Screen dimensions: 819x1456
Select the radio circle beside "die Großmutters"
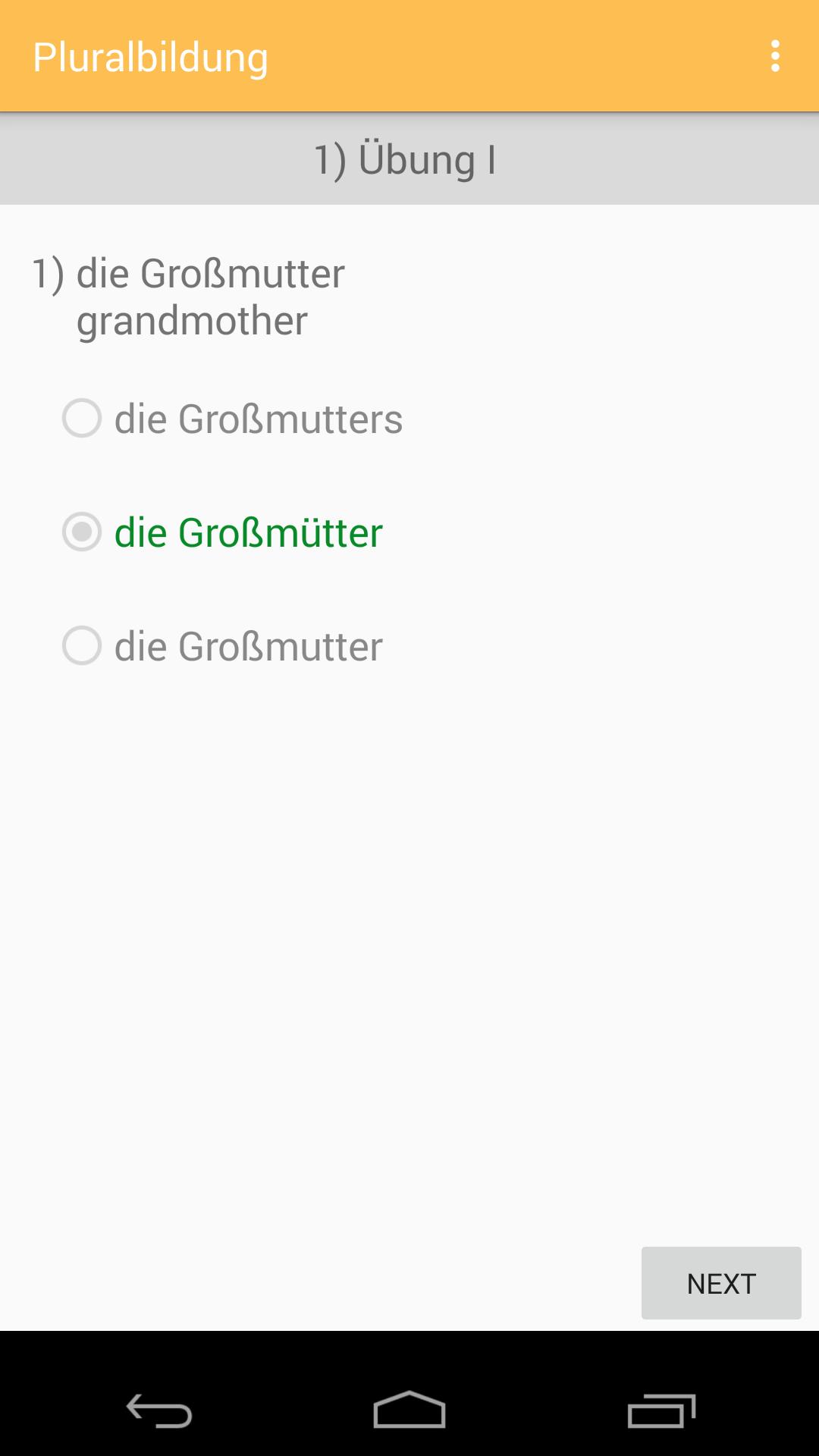[x=82, y=418]
